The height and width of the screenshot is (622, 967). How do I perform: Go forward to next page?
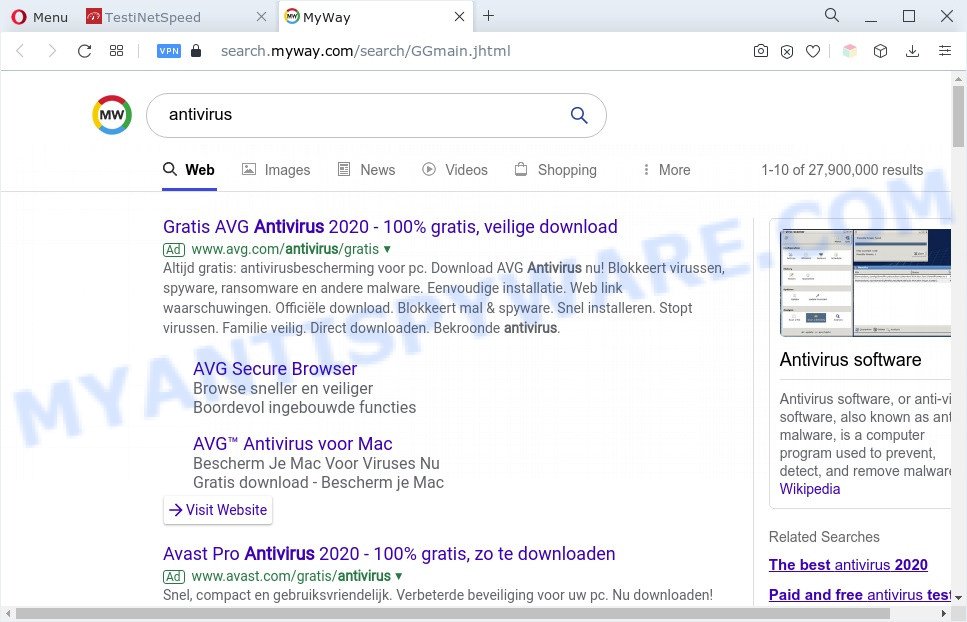(52, 51)
